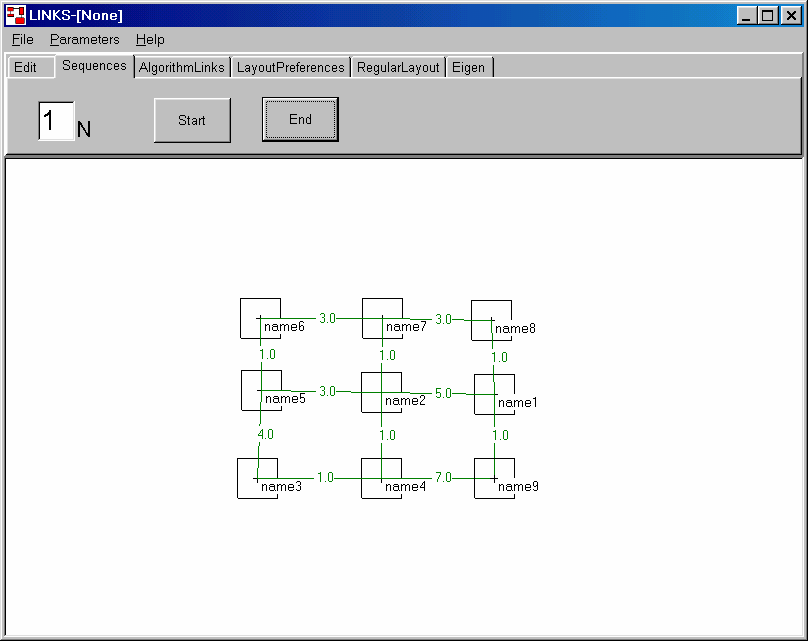Open the Parameters menu

84,40
